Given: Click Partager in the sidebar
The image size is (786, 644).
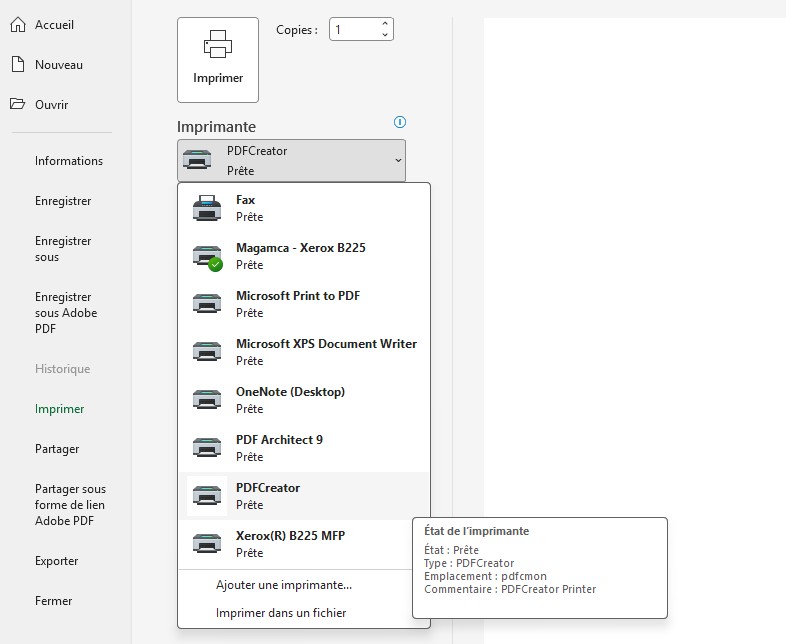Looking at the screenshot, I should [57, 449].
